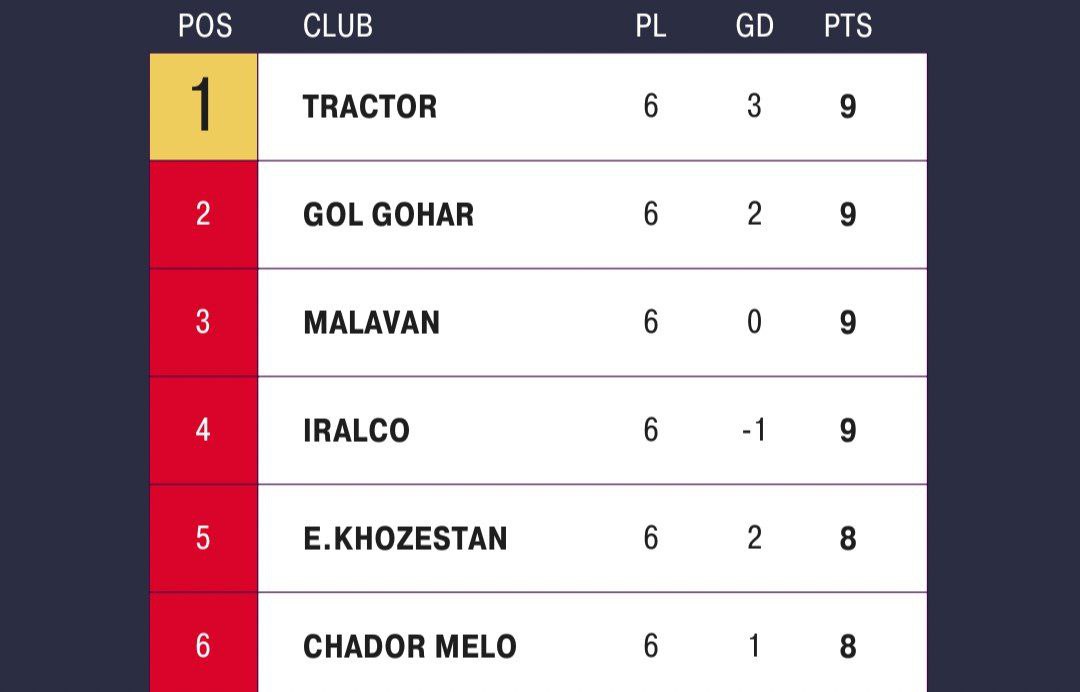Select E.Khozestan in the table
1080x692 pixels.
coord(405,539)
